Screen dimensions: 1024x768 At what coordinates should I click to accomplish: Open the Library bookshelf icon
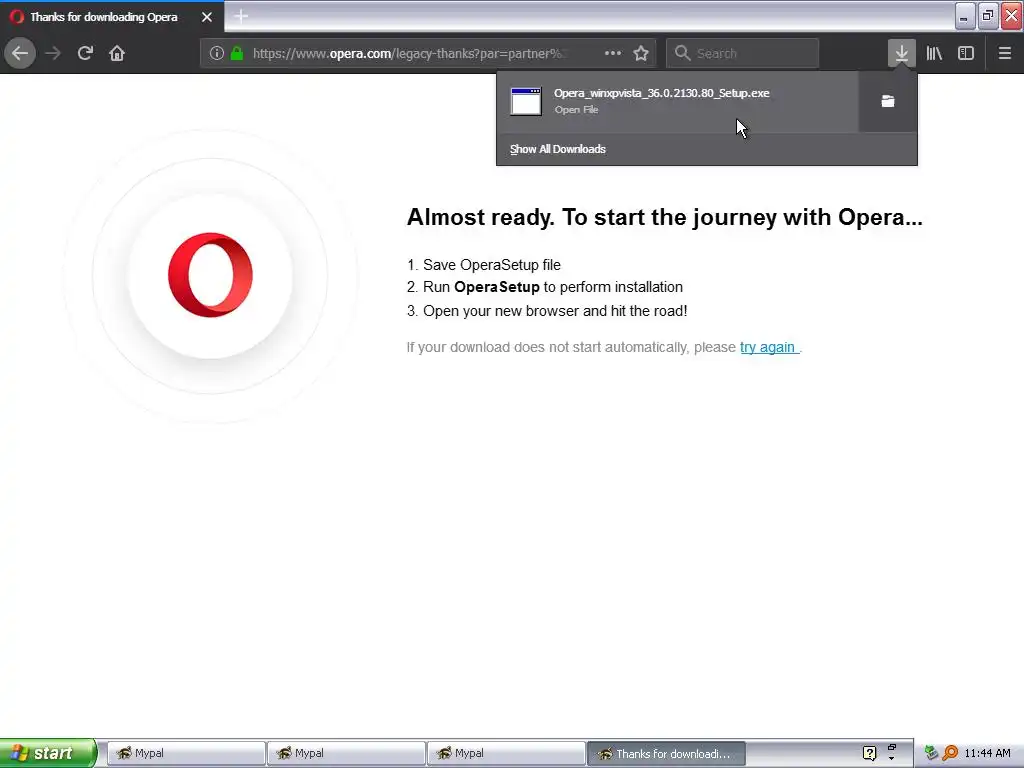[x=934, y=53]
